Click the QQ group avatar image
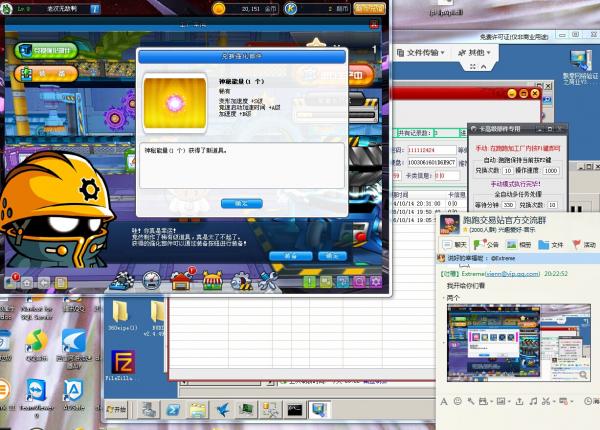Screen dimensions: 600x430 coord(450,224)
